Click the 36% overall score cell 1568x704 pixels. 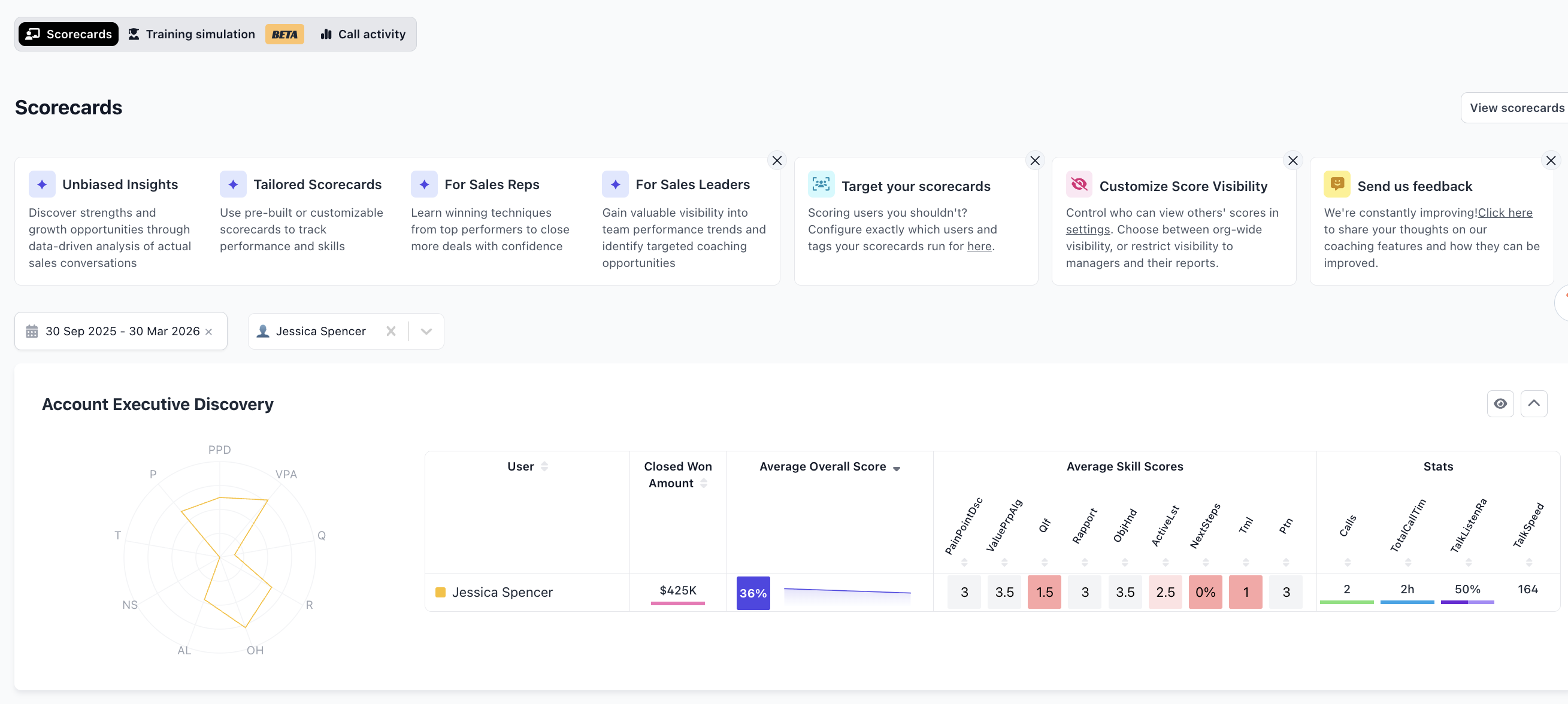(753, 593)
